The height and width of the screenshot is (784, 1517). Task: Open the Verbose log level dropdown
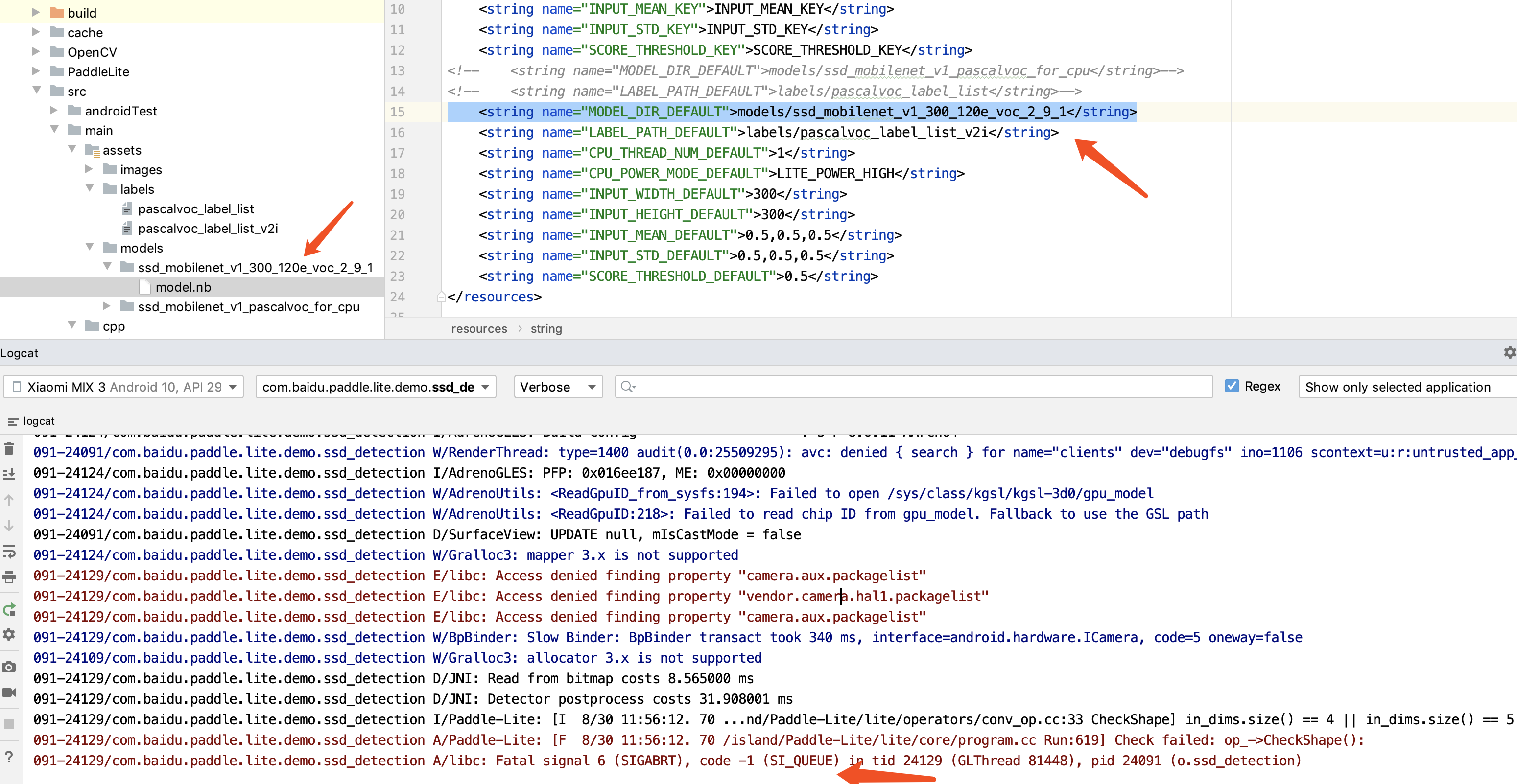[x=557, y=387]
